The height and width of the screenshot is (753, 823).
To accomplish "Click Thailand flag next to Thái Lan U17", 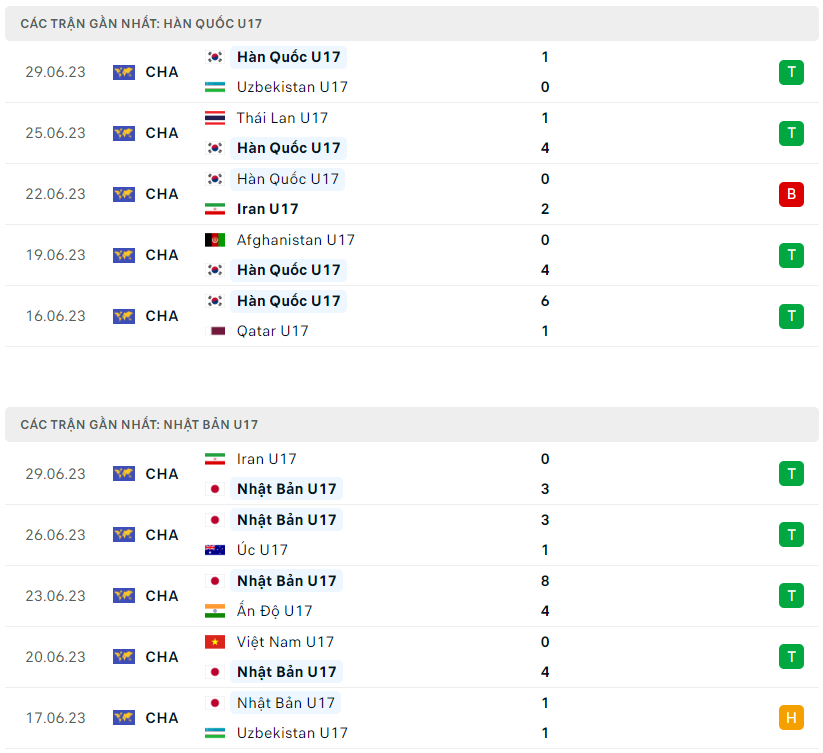I will [215, 118].
